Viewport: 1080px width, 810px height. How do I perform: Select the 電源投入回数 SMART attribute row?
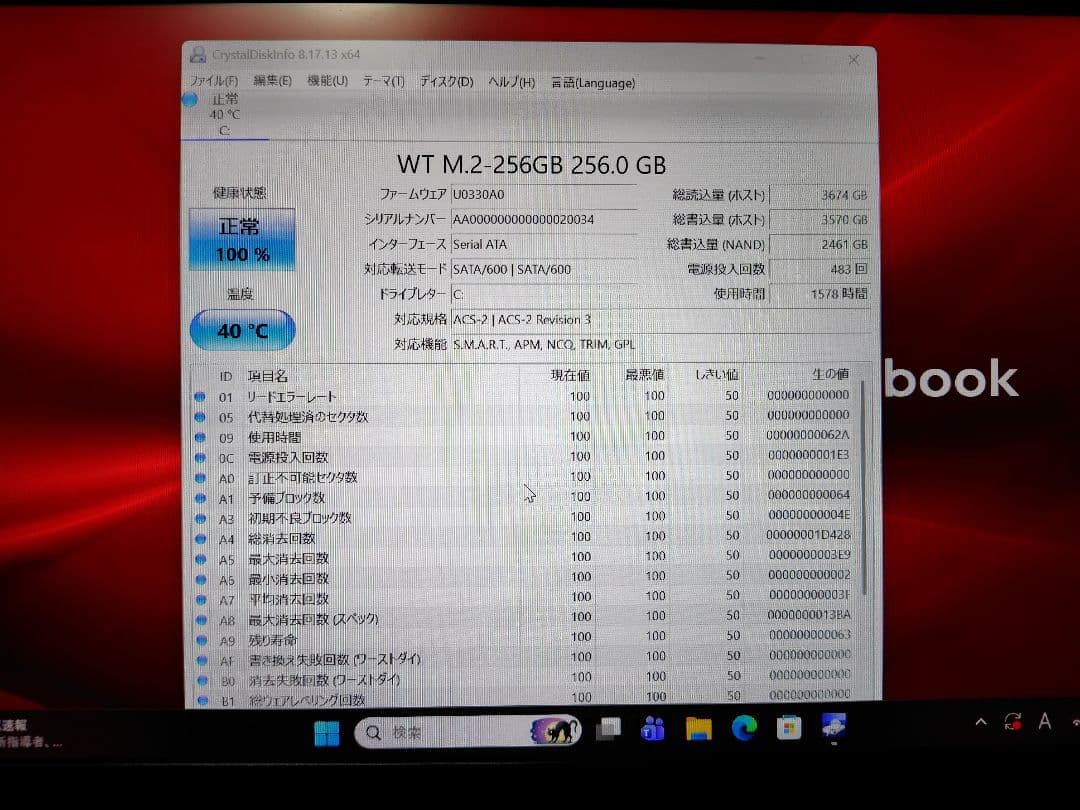[525, 457]
